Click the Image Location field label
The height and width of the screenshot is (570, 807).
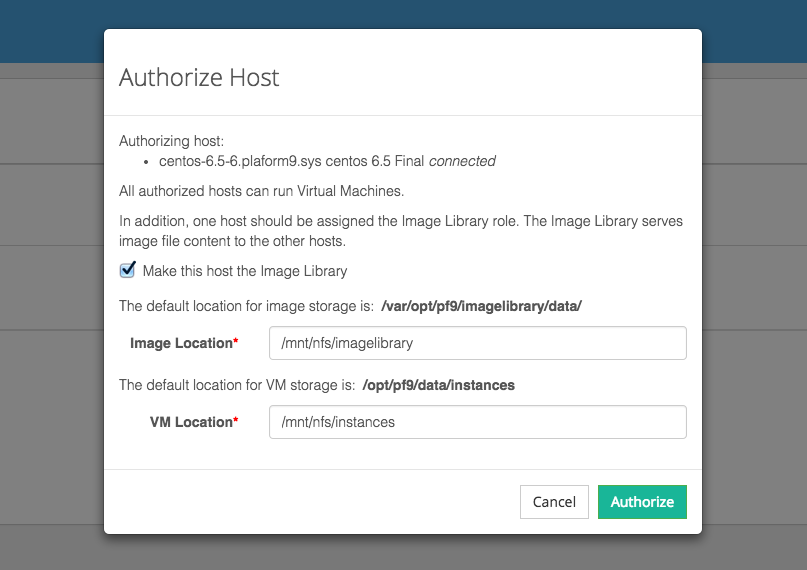tap(180, 343)
